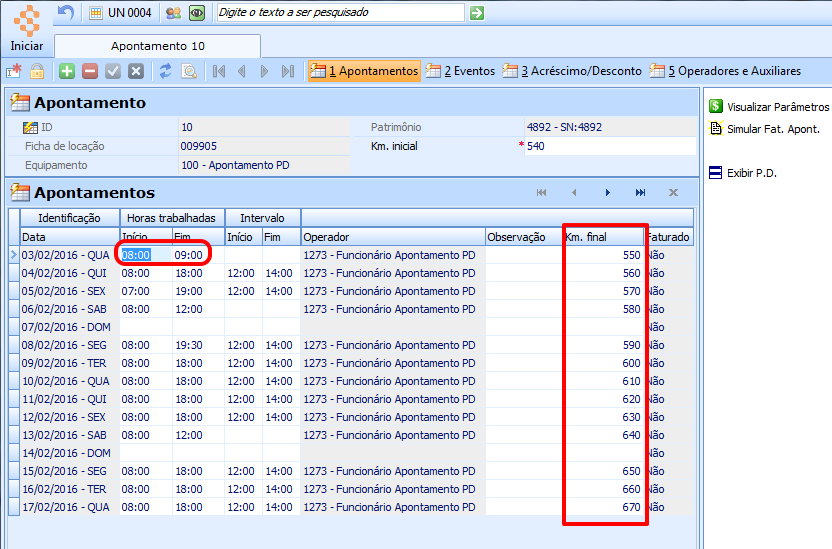Click the row selector for 11/02/2016
Viewport: 832px width, 549px height.
click(14, 399)
